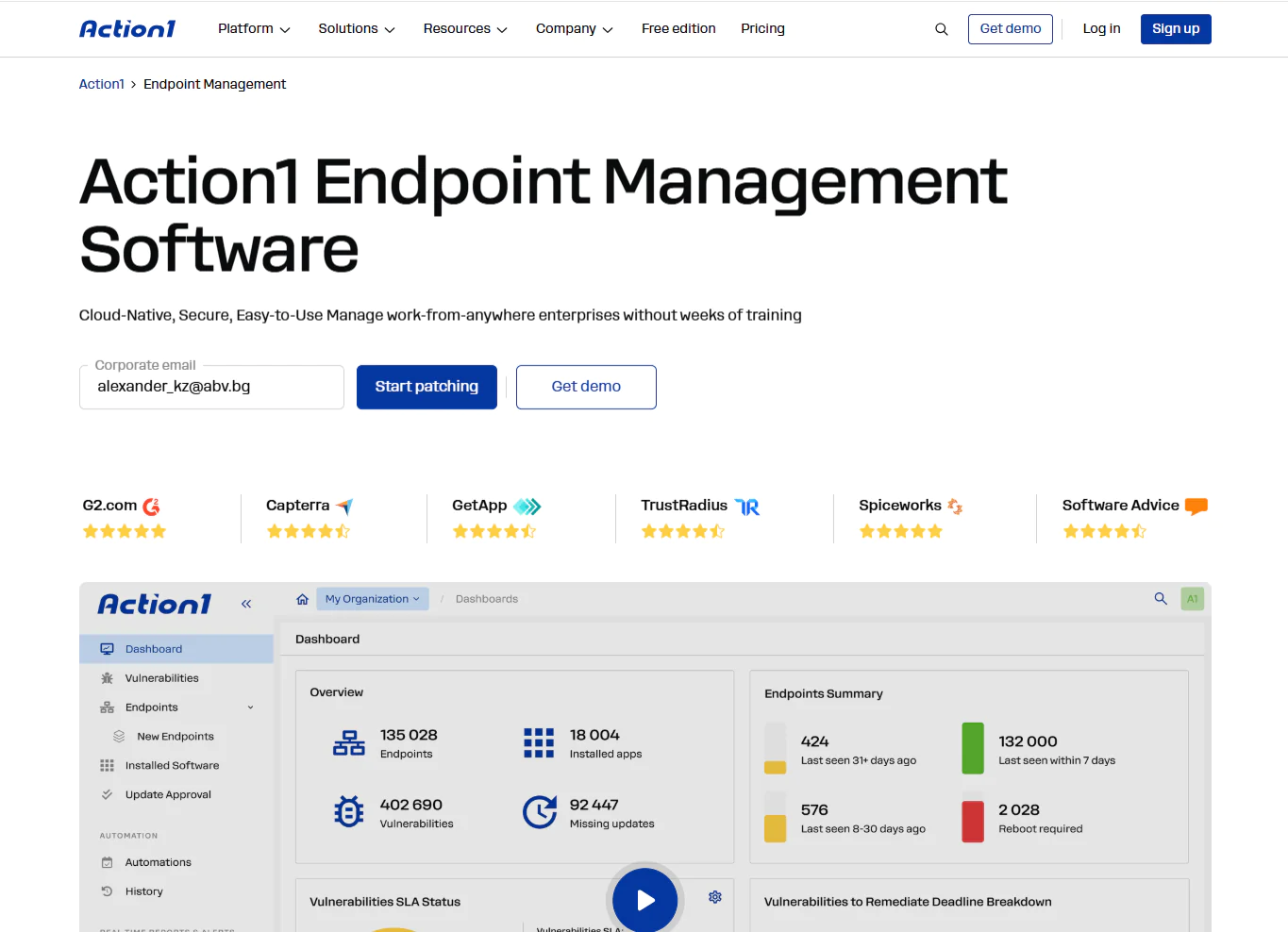This screenshot has height=932, width=1288.
Task: Click the Start patching button
Action: pyautogui.click(x=427, y=387)
